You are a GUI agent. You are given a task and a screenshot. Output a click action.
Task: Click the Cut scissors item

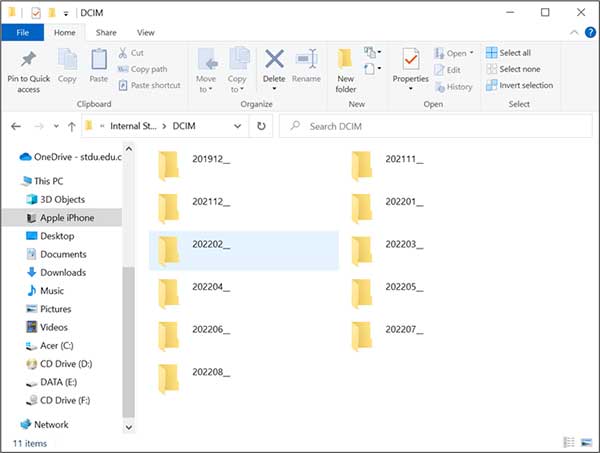[x=131, y=53]
